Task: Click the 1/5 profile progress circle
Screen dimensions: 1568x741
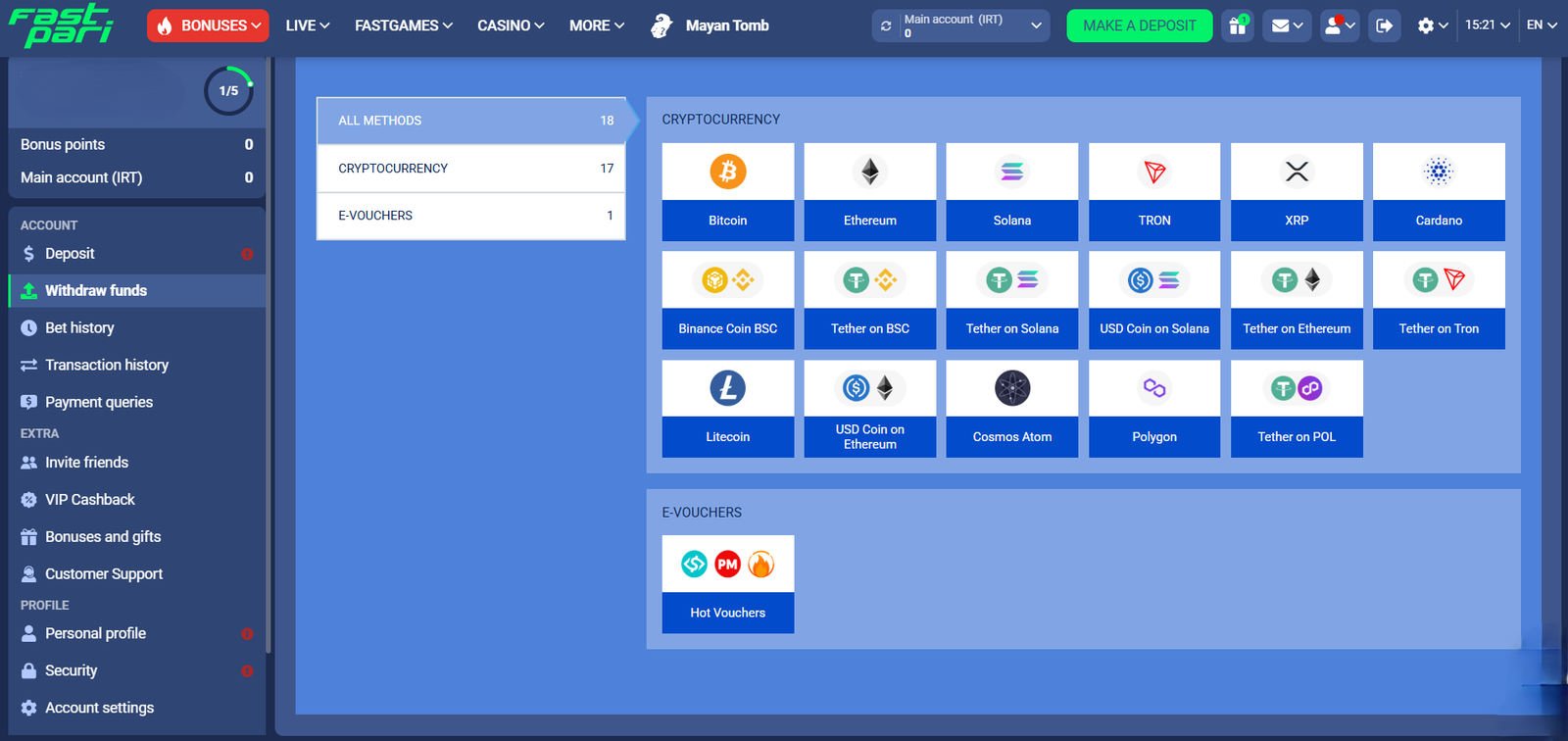Action: click(228, 91)
